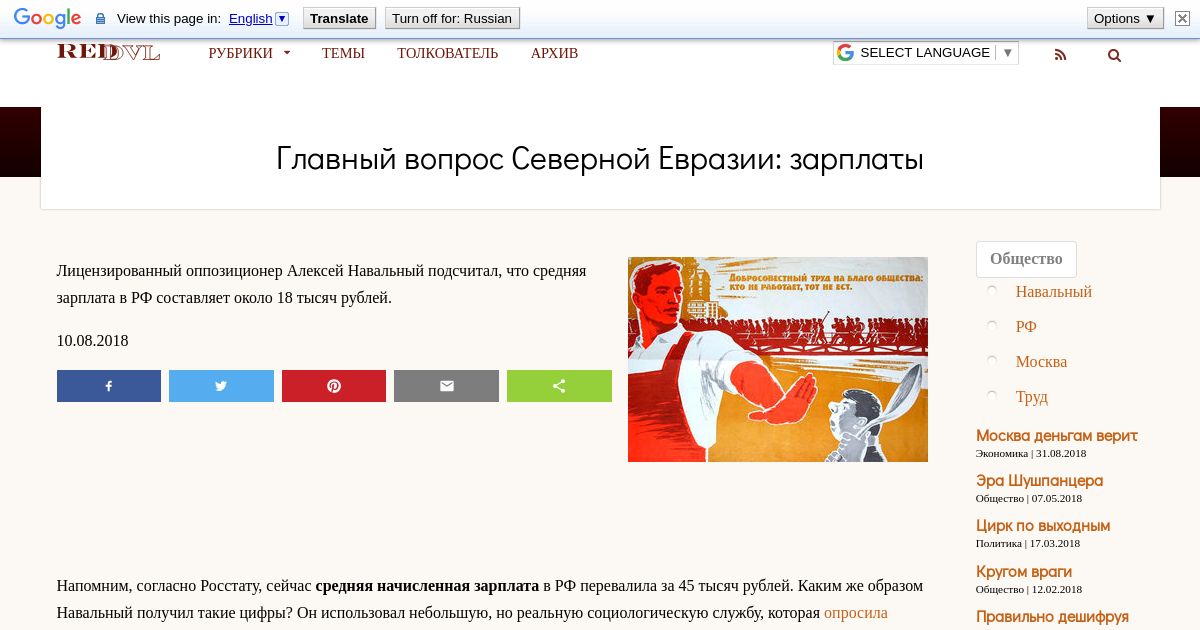Open the Труд tag link
This screenshot has height=630, width=1200.
1031,397
